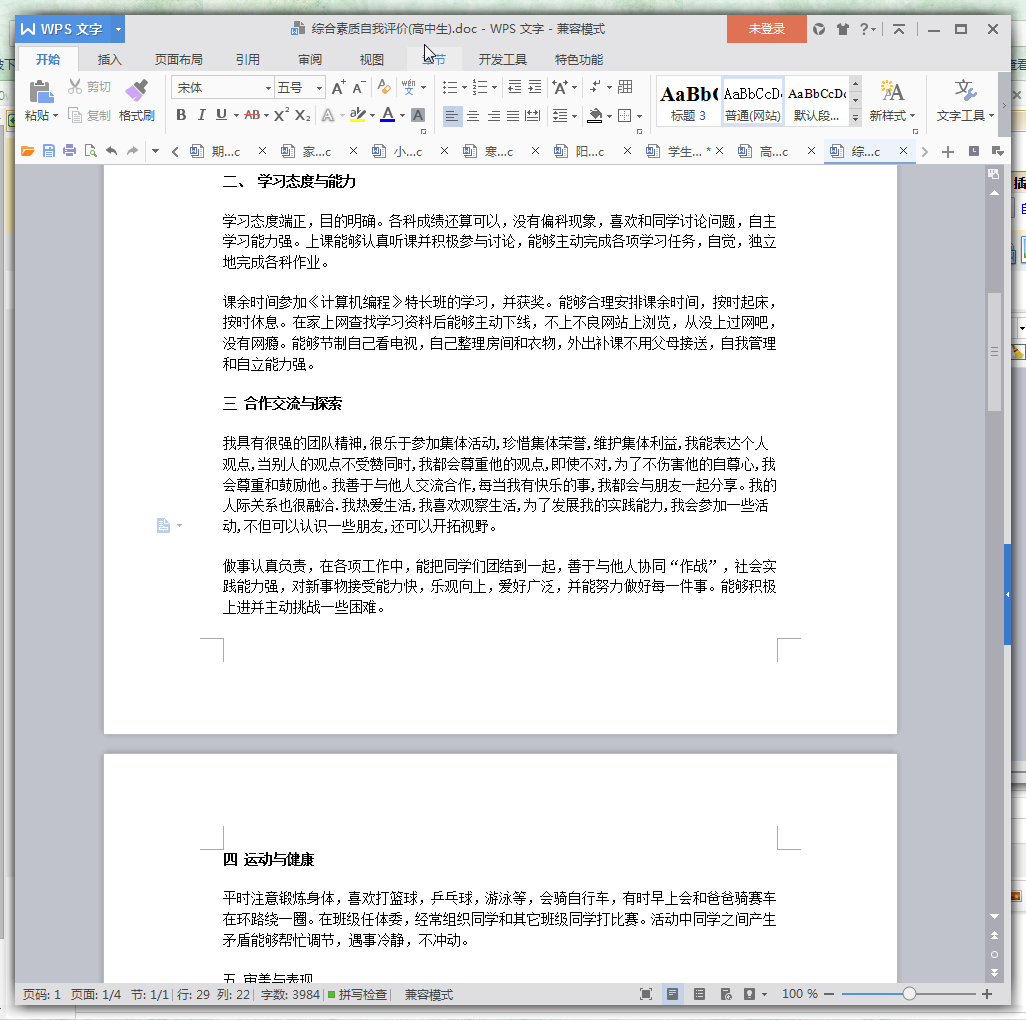
Task: Apply subscript formatting
Action: [302, 116]
